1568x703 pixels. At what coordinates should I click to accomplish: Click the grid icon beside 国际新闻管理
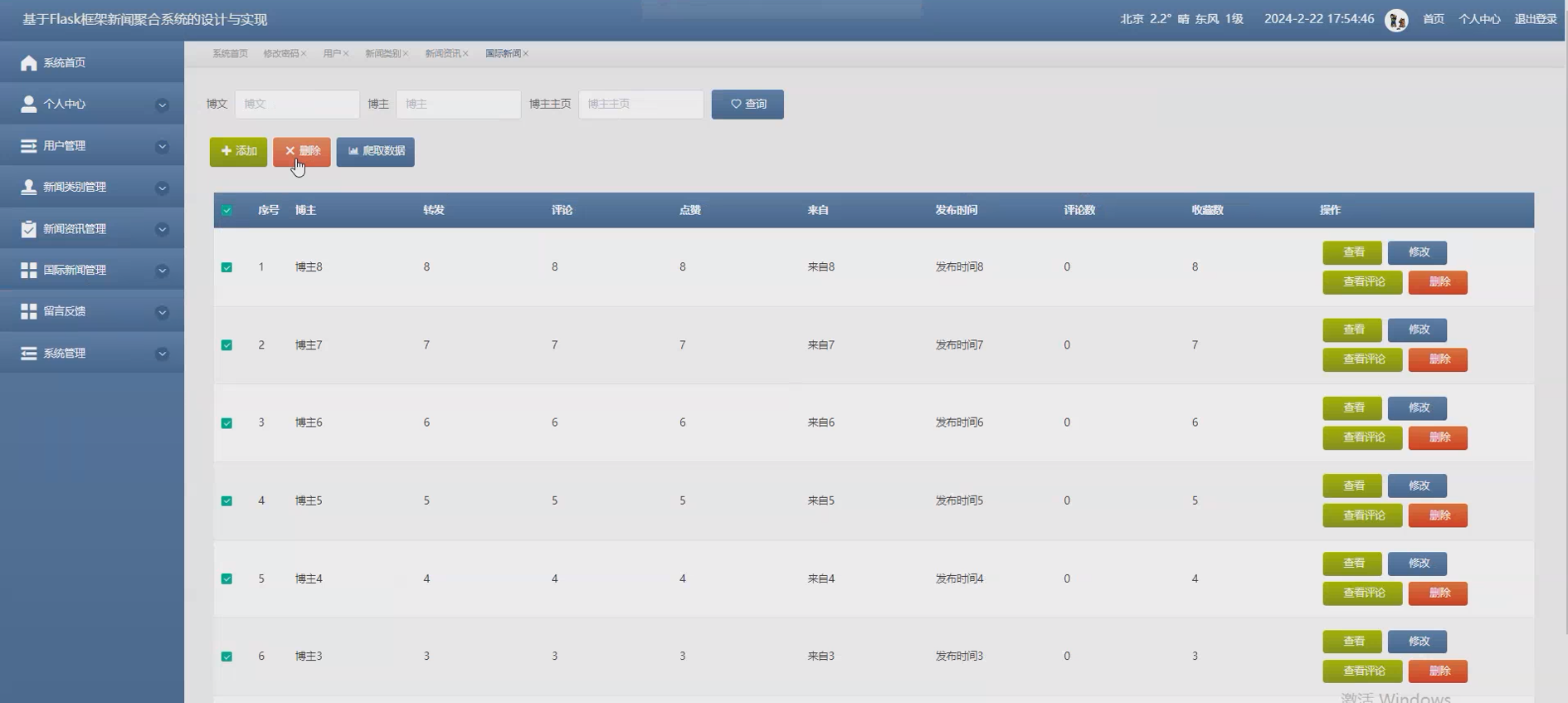point(29,270)
